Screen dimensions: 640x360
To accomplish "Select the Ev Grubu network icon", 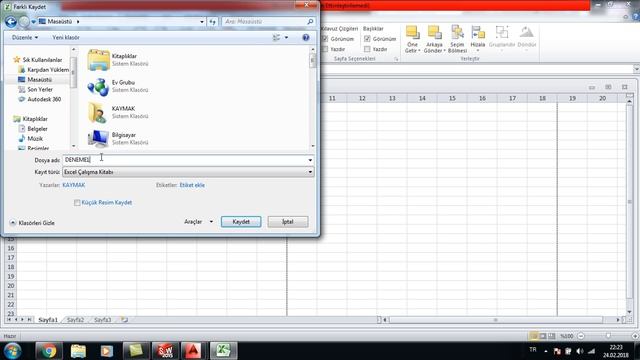I will point(98,86).
